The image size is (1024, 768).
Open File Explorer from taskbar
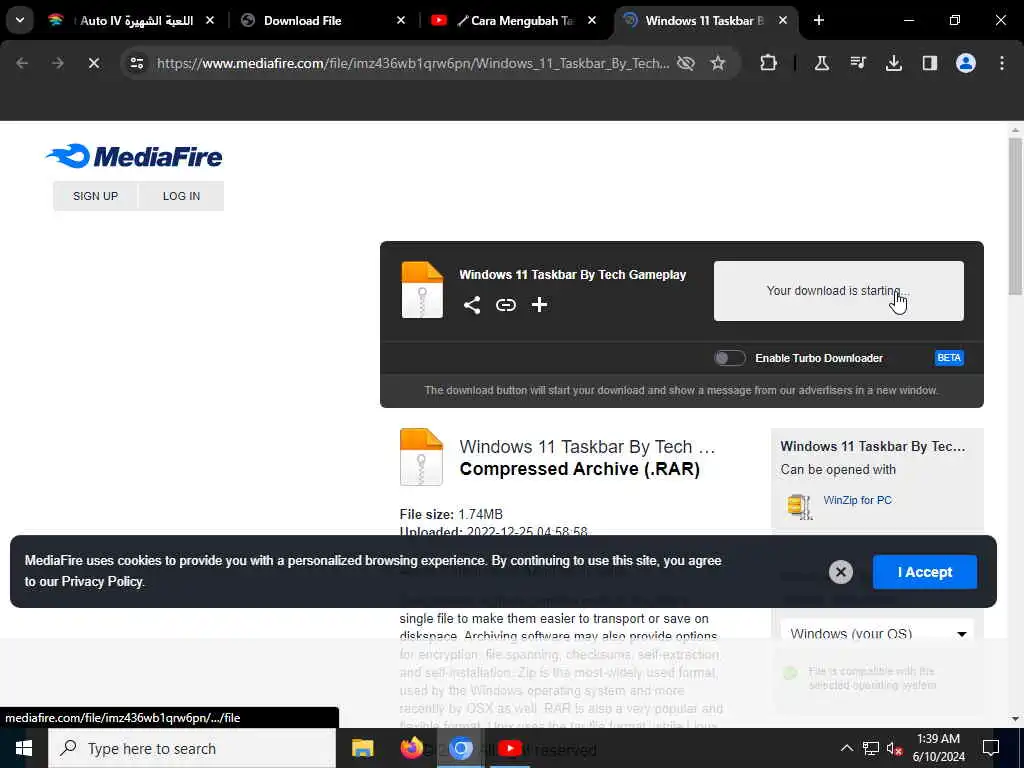point(362,748)
